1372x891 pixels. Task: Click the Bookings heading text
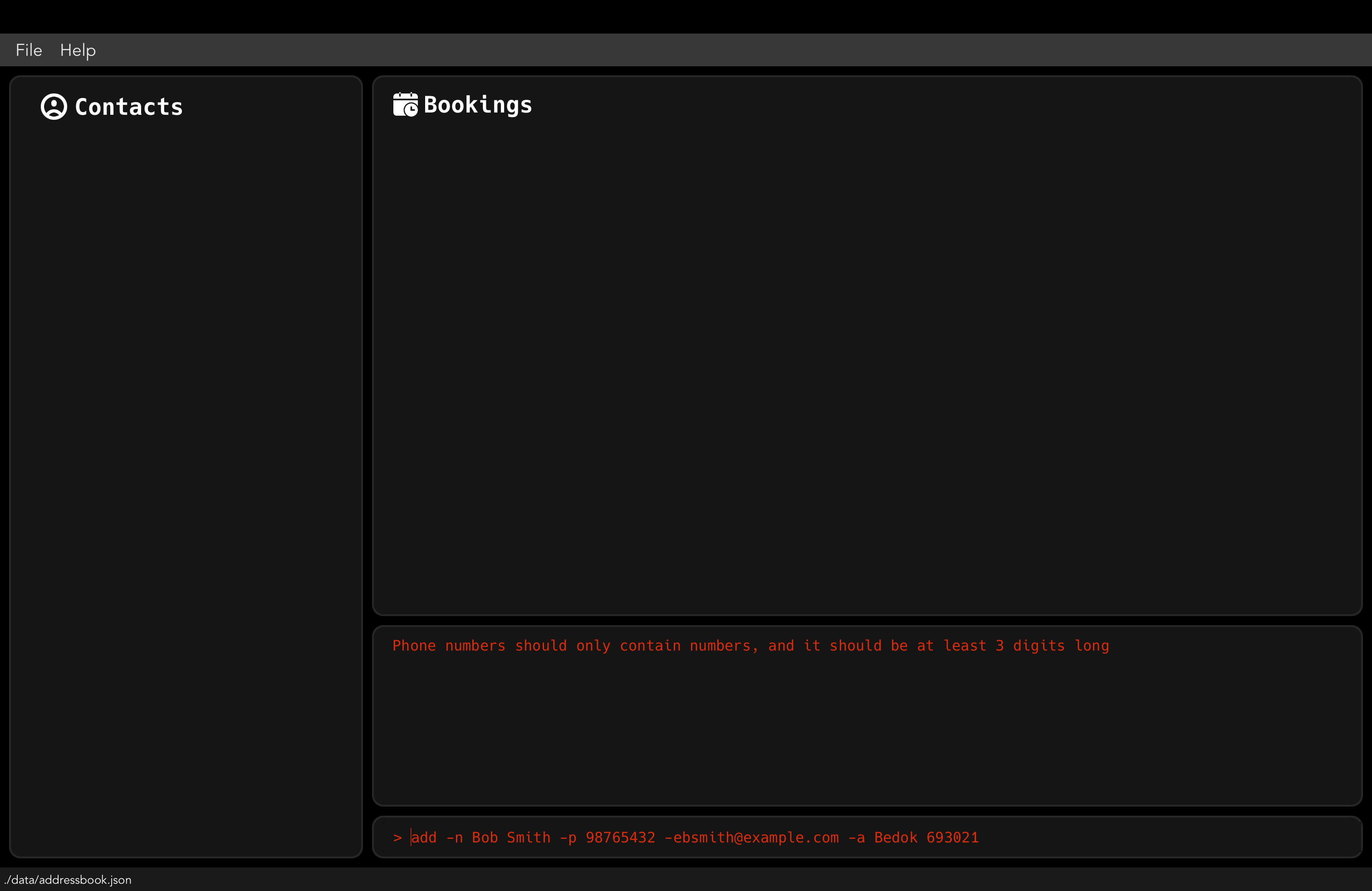[477, 105]
